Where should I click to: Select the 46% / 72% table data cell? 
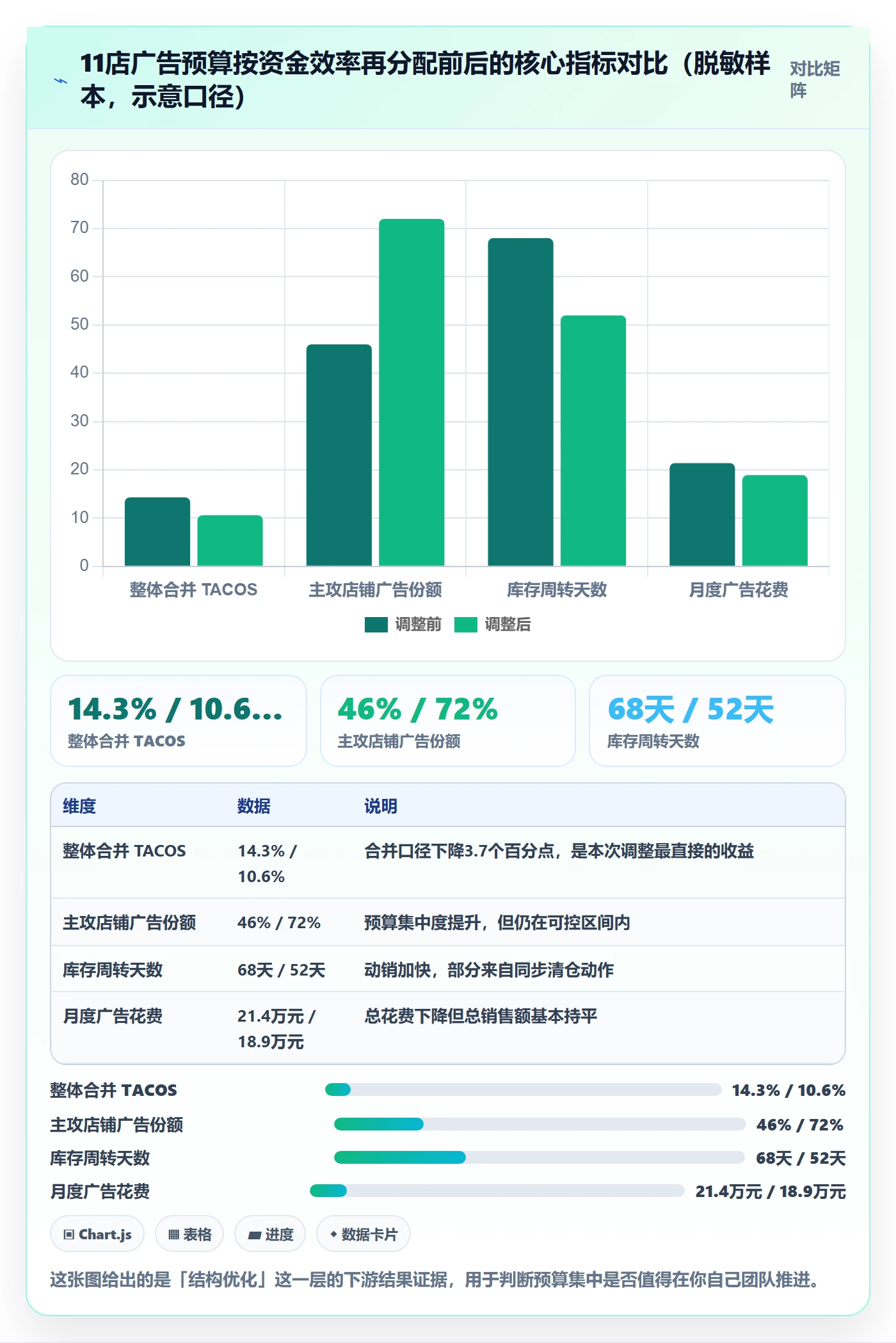279,922
